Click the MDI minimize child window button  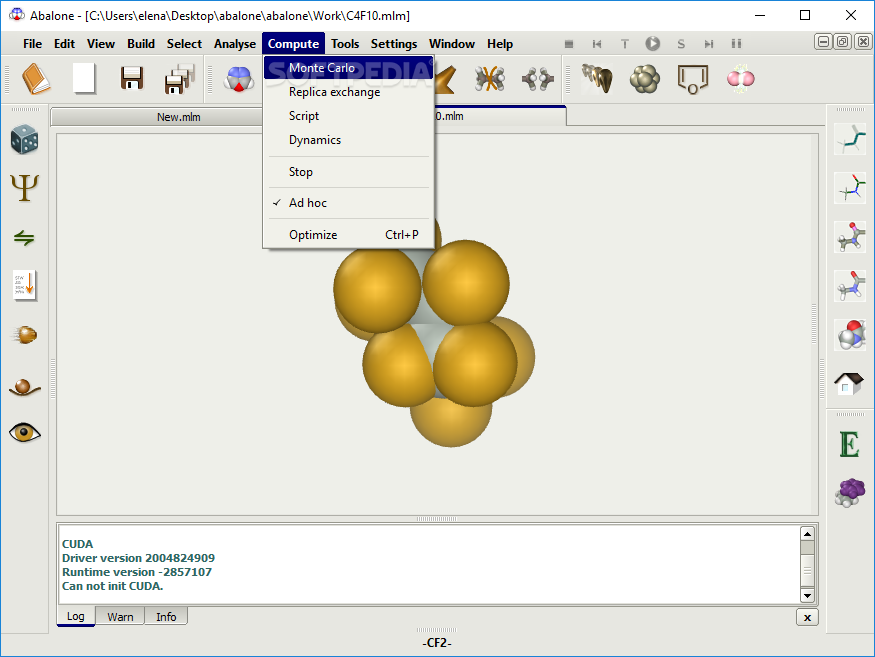point(823,42)
